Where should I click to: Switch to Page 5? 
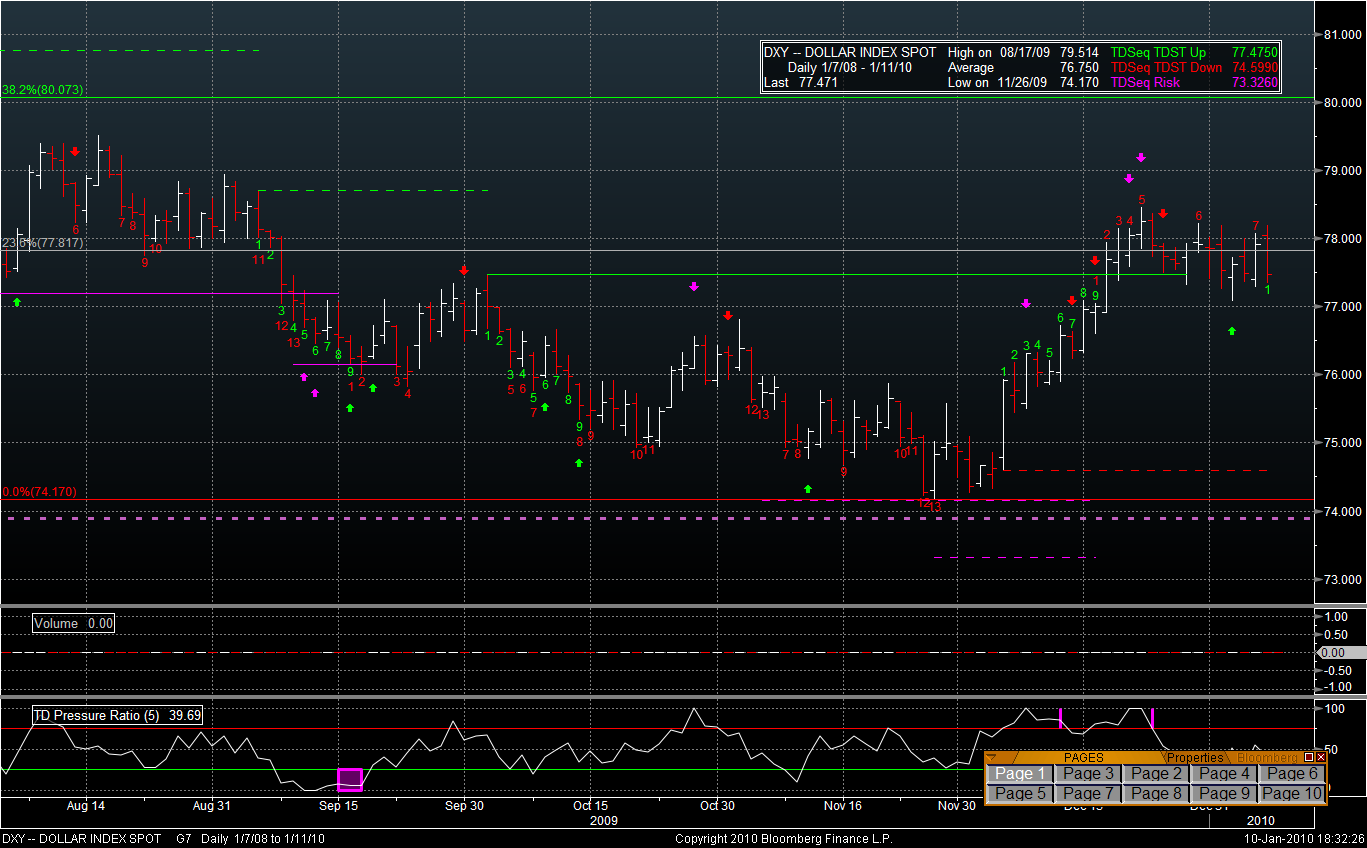1020,793
